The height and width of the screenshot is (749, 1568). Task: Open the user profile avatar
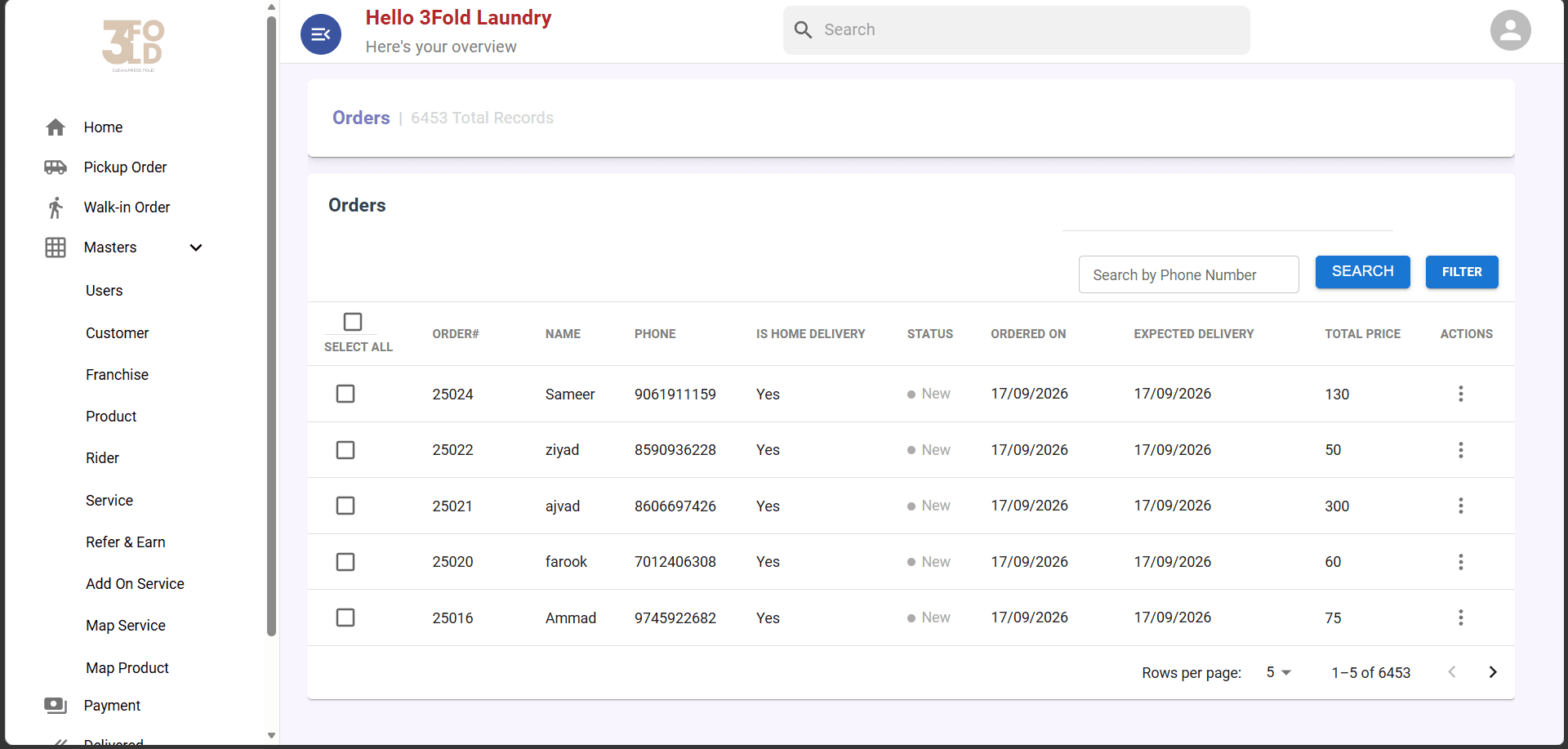coord(1510,30)
